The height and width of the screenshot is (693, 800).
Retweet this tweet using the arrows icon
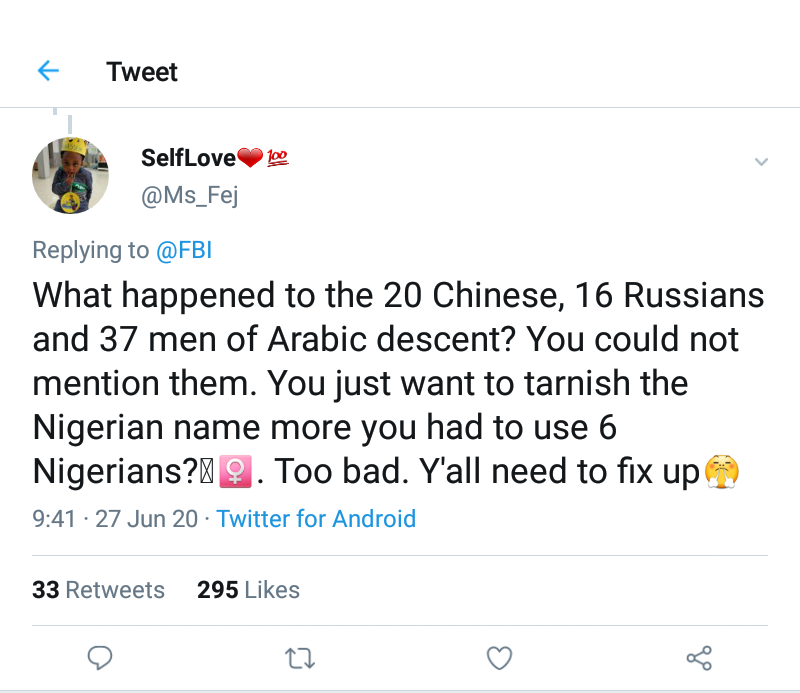pos(298,657)
